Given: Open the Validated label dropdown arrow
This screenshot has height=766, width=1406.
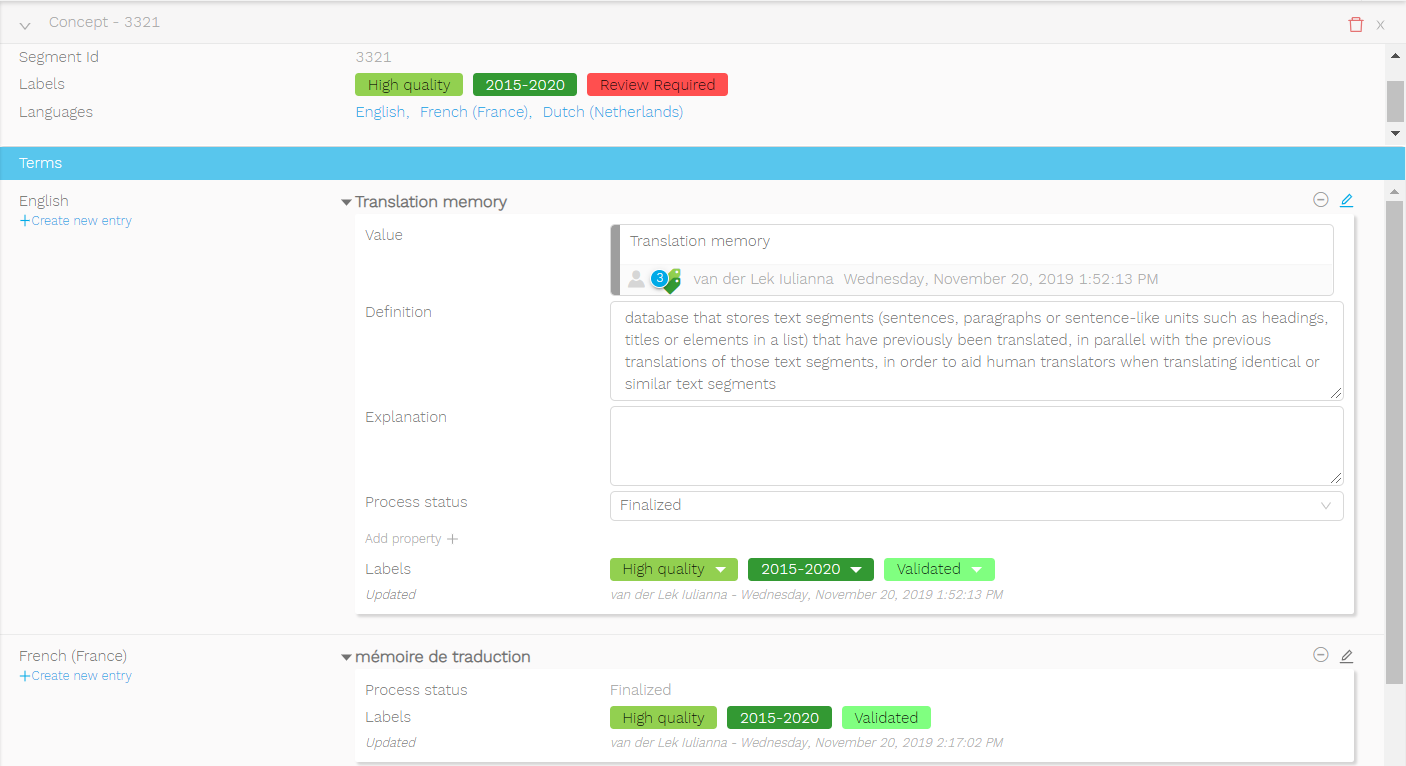Looking at the screenshot, I should (x=977, y=570).
